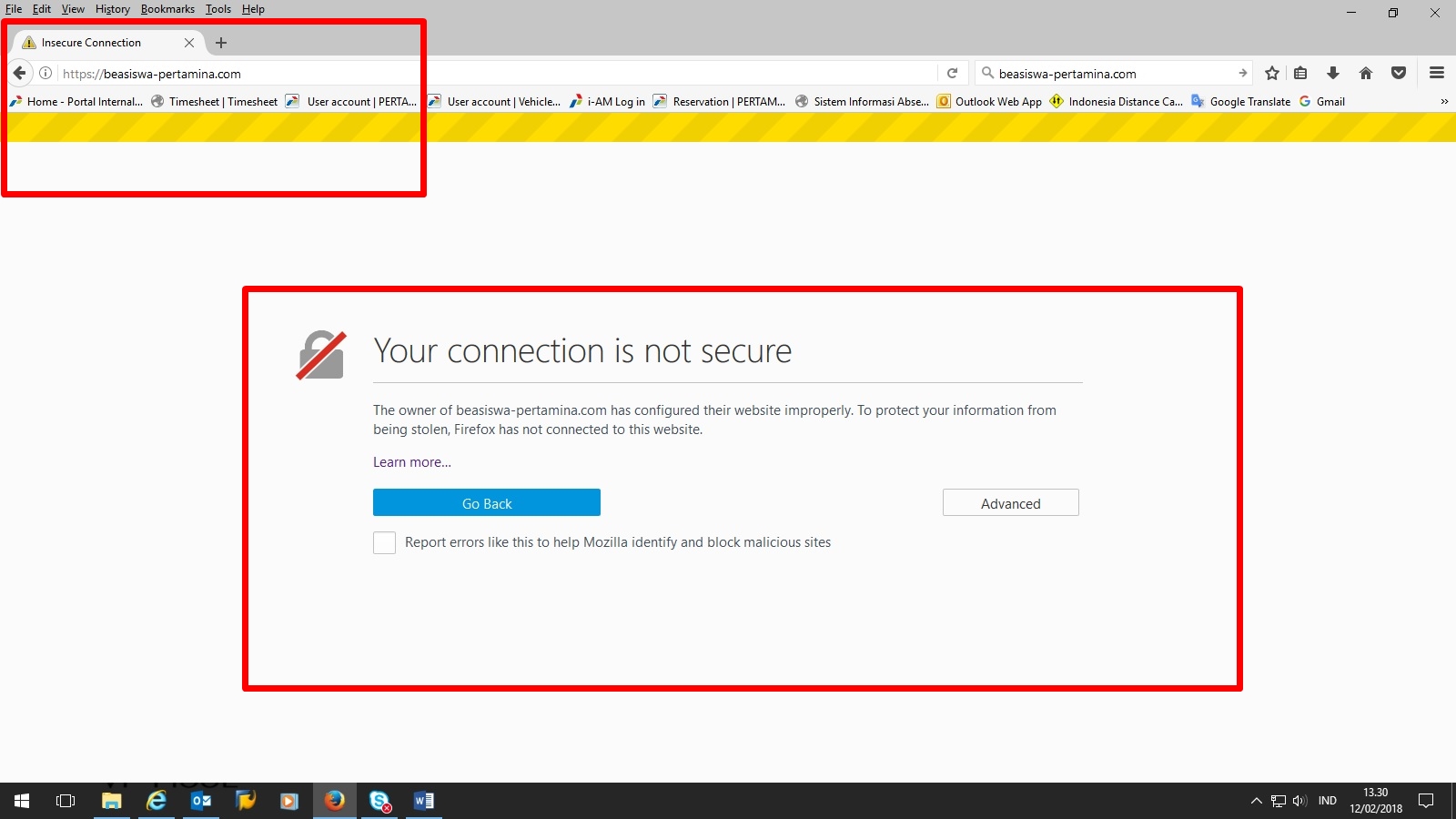Switch to Skype on the taskbar

tap(379, 801)
